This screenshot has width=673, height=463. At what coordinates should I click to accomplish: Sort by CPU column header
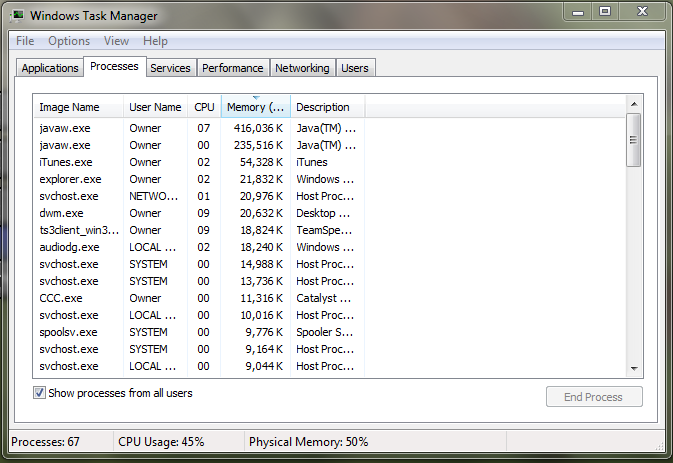[204, 106]
